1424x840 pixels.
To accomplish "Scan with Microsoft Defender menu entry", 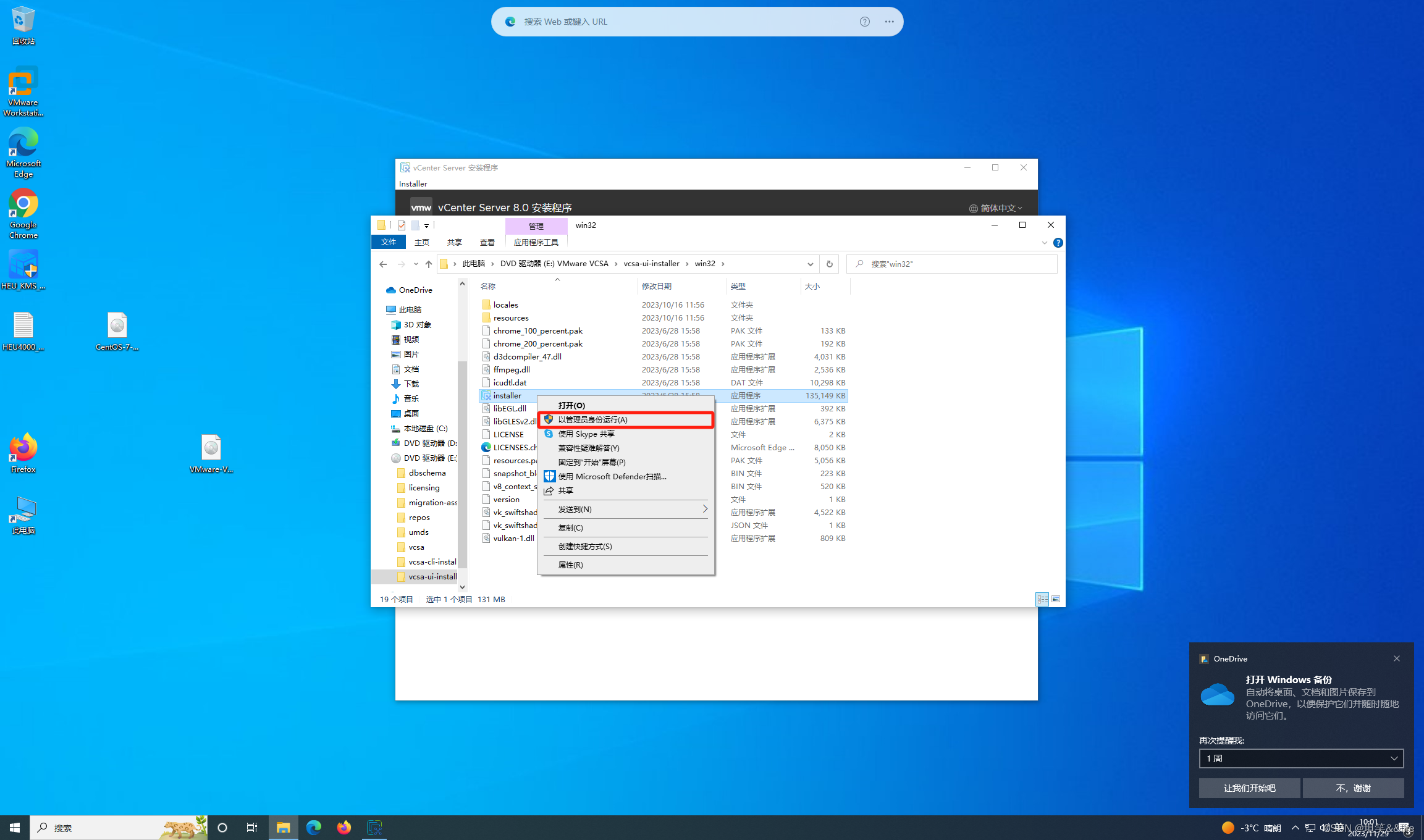I will pos(626,476).
